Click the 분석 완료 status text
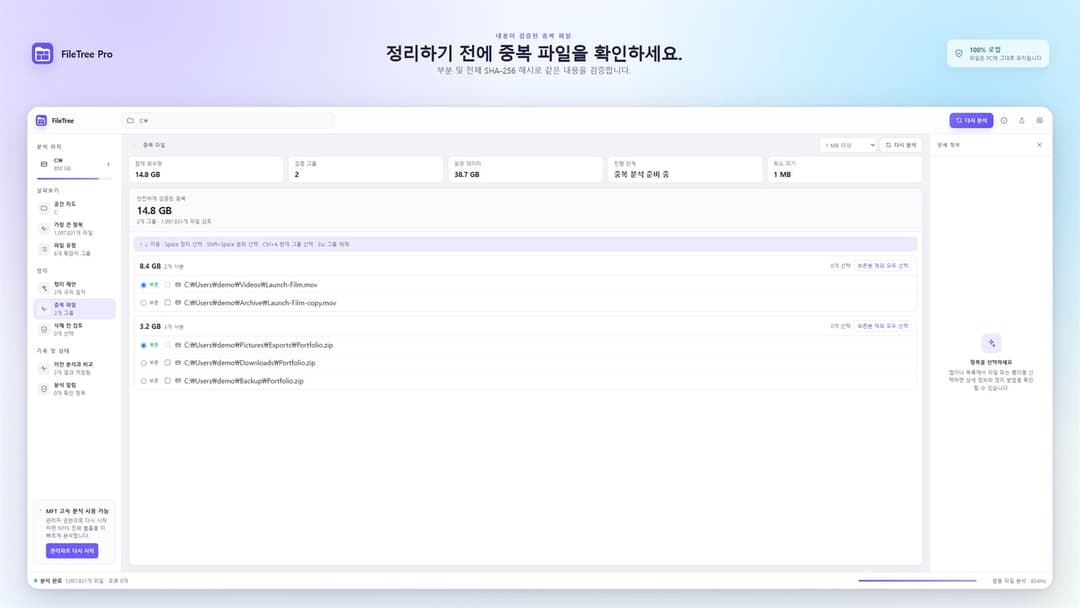This screenshot has height=608, width=1080. coord(50,580)
